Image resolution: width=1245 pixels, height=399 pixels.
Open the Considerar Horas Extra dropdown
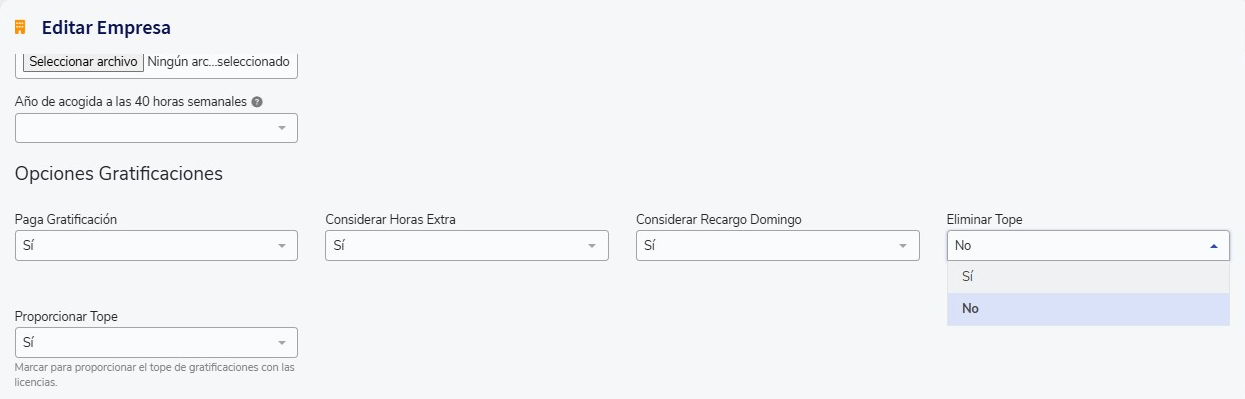point(467,245)
